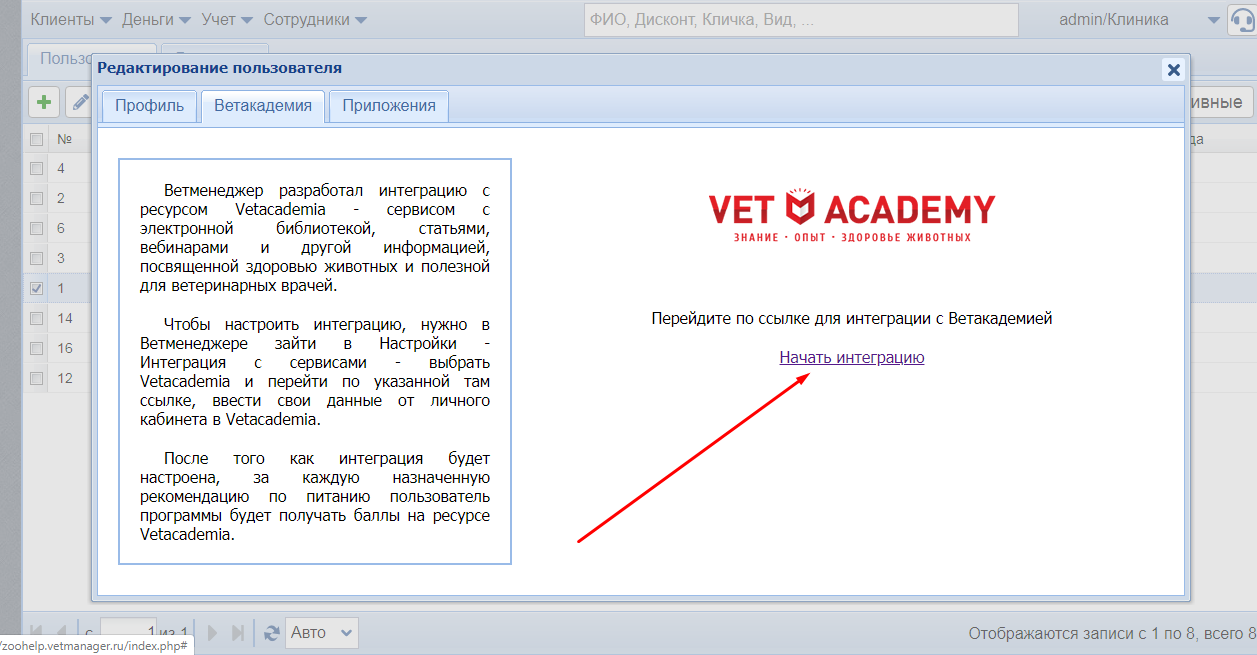This screenshot has height=655, width=1257.
Task: Click row number 6 in the table
Action: (61, 228)
